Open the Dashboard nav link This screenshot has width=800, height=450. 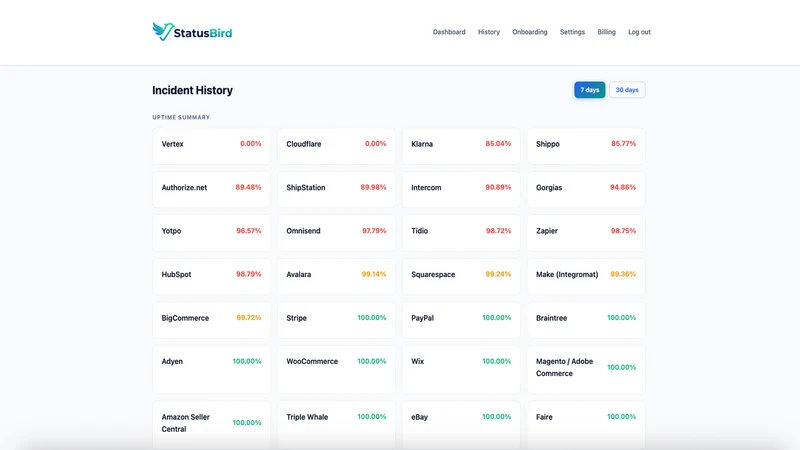[x=449, y=32]
